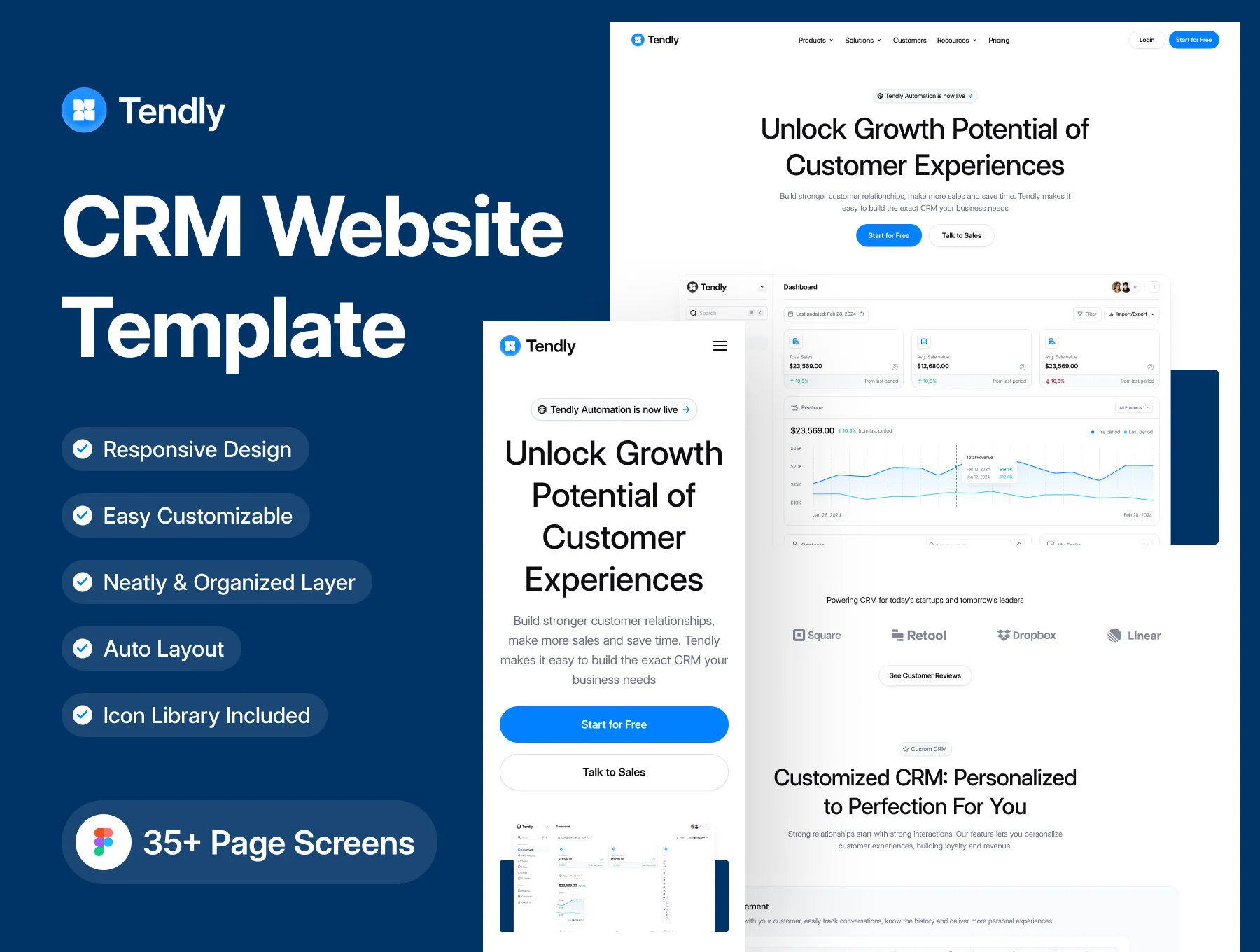The image size is (1260, 952).
Task: Click Start for Free below the desktop hero text
Action: coord(888,235)
